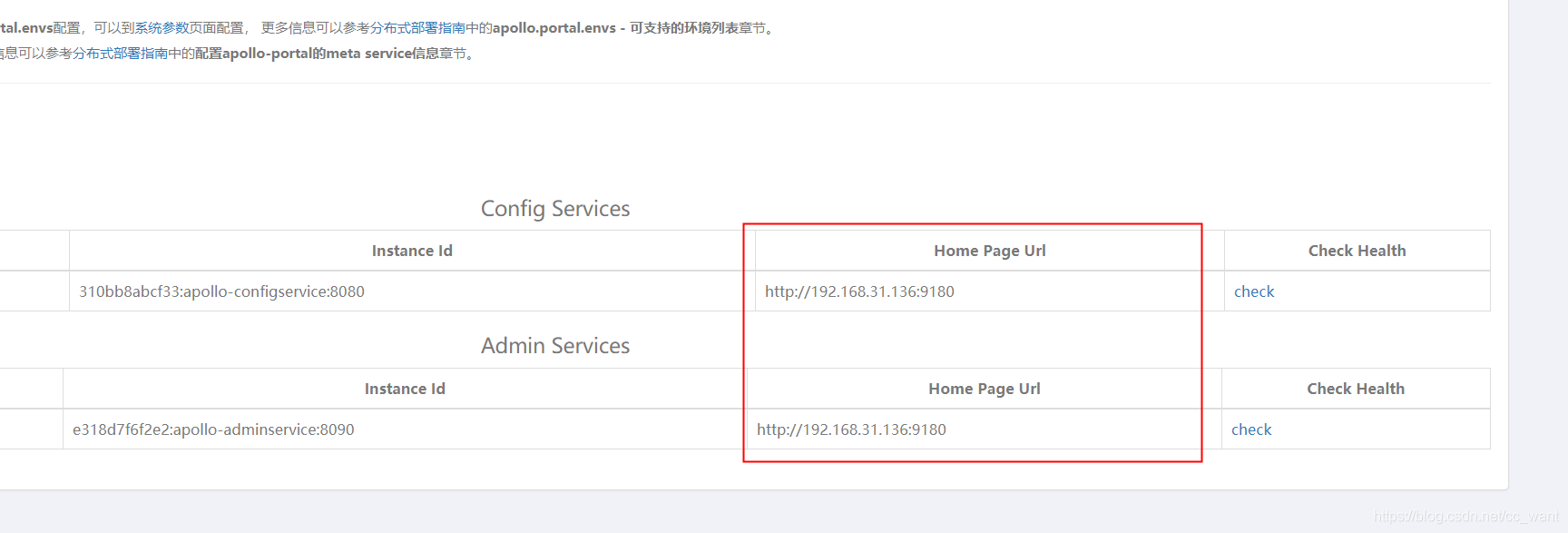Image resolution: width=1568 pixels, height=533 pixels.
Task: Click Check Health header in Admin Services
Action: pyautogui.click(x=1356, y=390)
